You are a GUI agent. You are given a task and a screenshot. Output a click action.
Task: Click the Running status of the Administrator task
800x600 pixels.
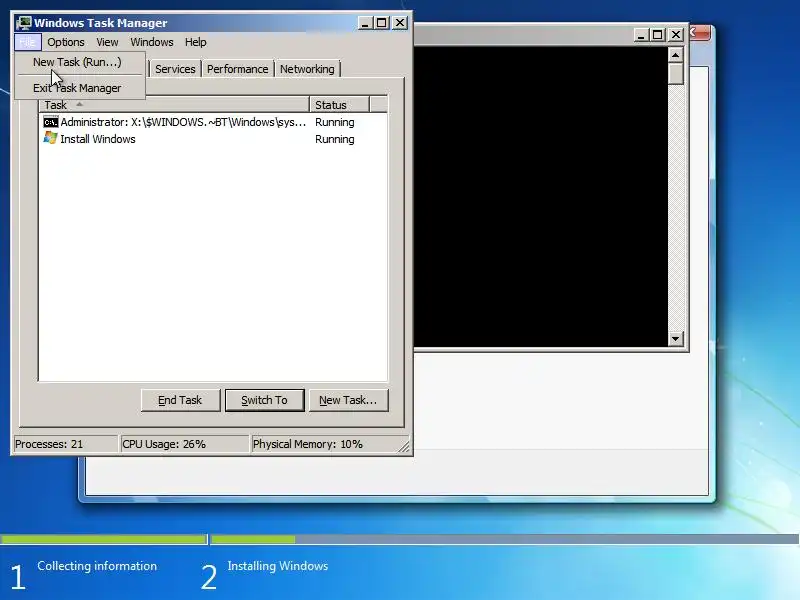(x=335, y=122)
